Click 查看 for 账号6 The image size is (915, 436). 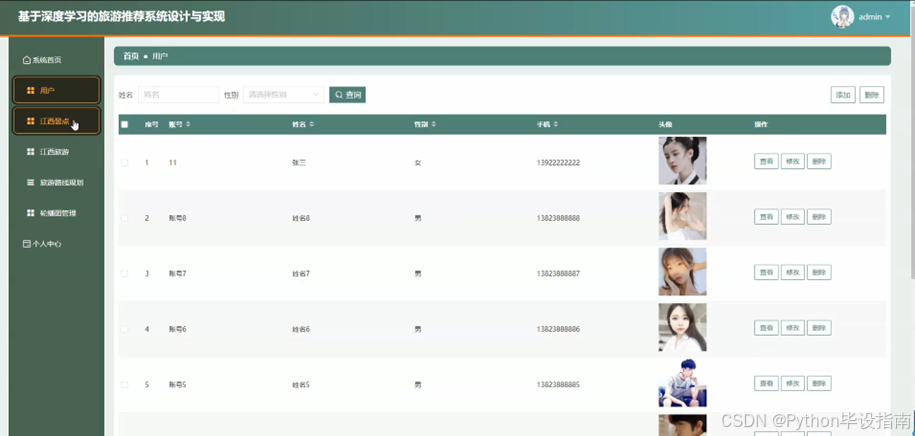(766, 327)
